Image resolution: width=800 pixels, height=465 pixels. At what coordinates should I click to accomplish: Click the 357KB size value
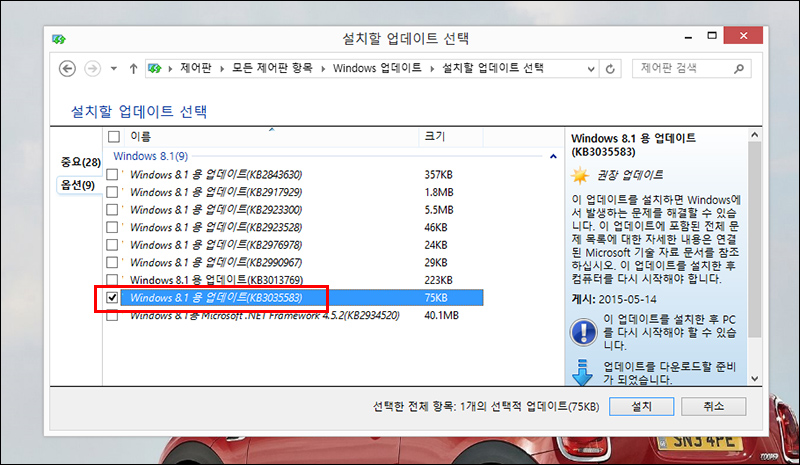coord(438,175)
